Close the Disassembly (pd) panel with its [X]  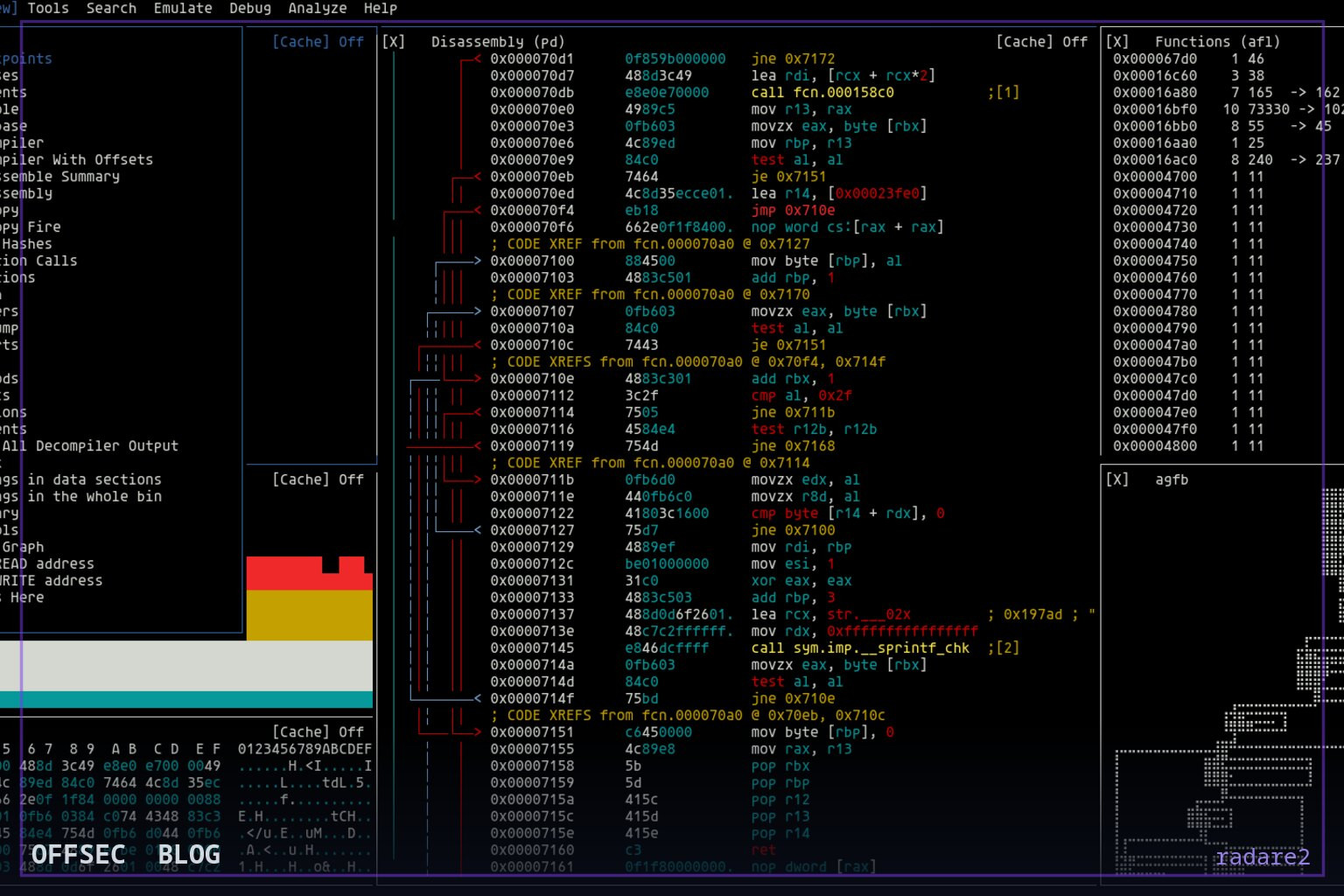click(x=394, y=42)
